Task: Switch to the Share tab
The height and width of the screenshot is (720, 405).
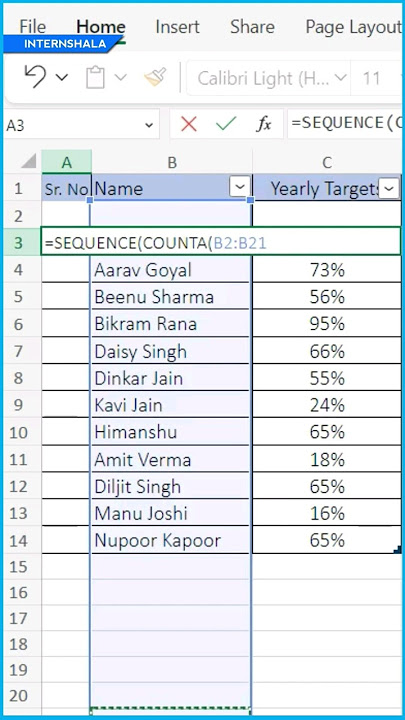Action: [x=252, y=27]
